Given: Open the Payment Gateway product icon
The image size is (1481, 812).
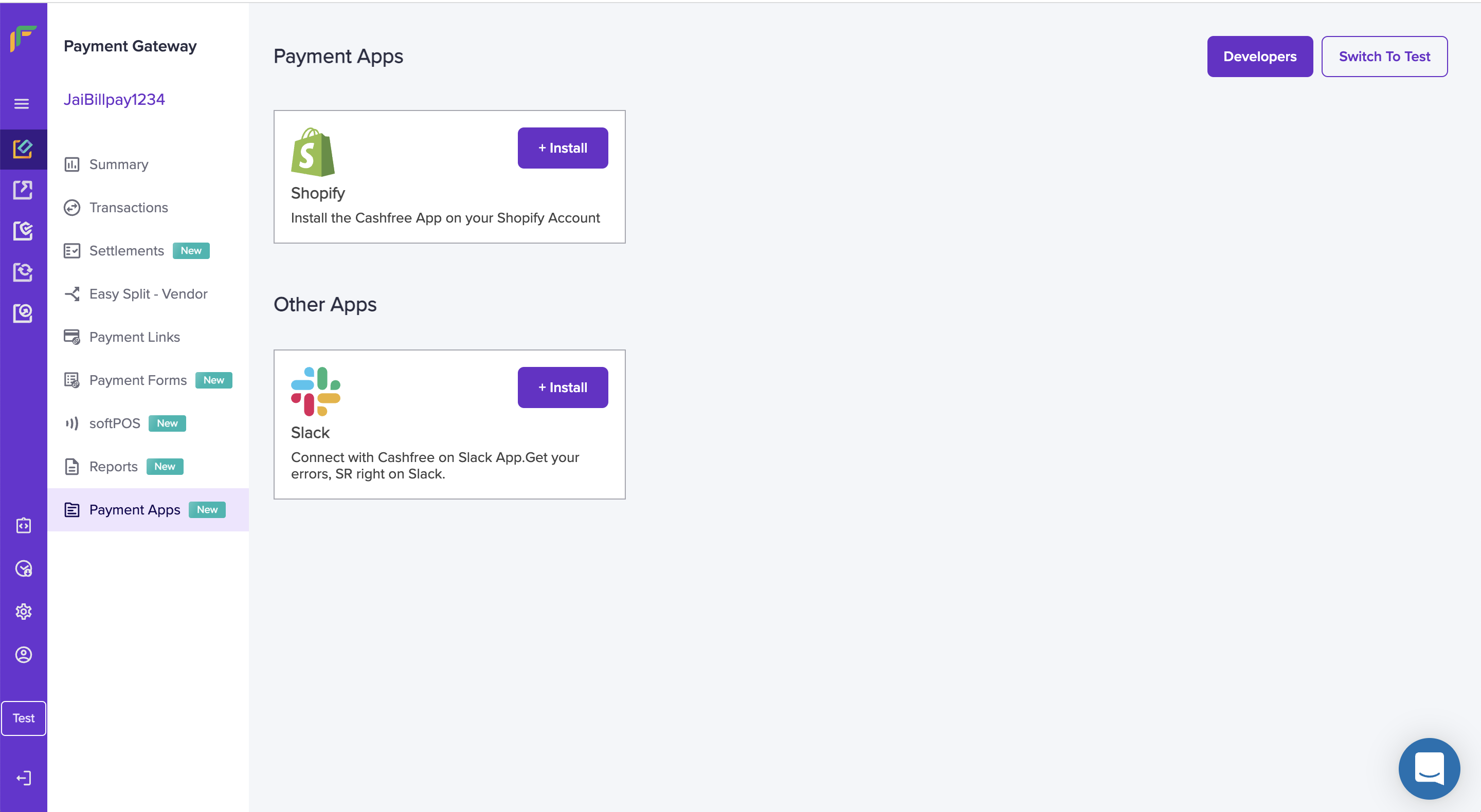Looking at the screenshot, I should click(23, 150).
